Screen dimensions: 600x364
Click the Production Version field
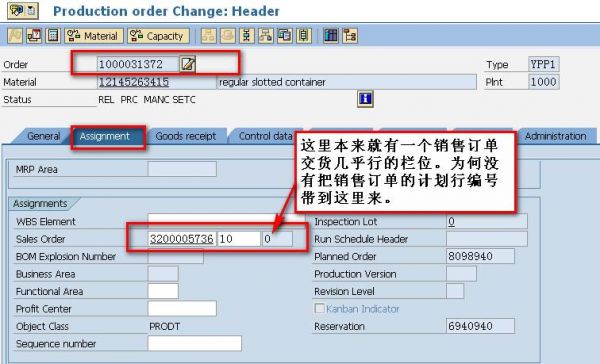461,274
